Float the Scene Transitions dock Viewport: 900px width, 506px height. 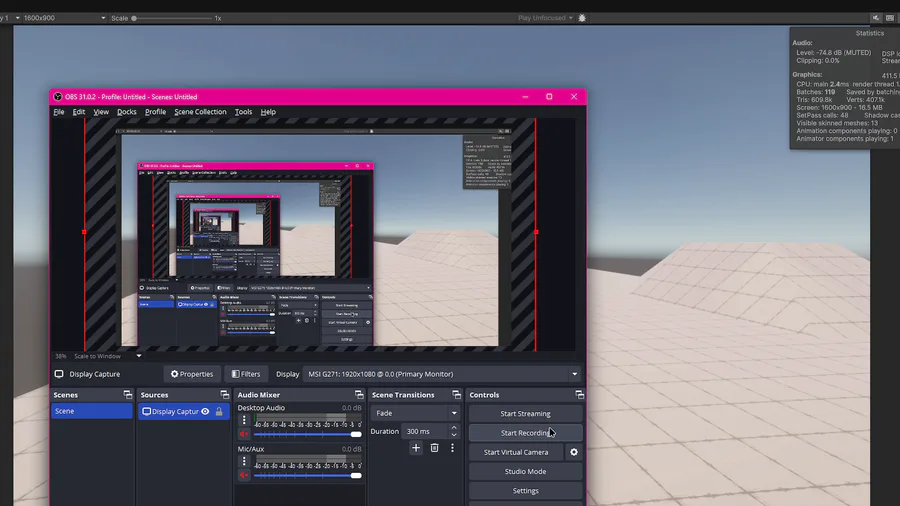[x=456, y=395]
